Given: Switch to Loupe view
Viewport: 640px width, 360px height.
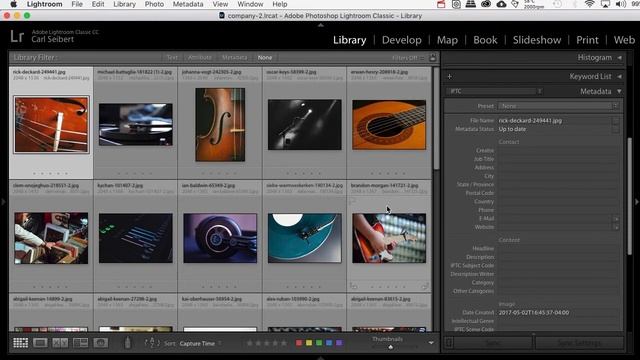Looking at the screenshot, I should click(x=40, y=343).
